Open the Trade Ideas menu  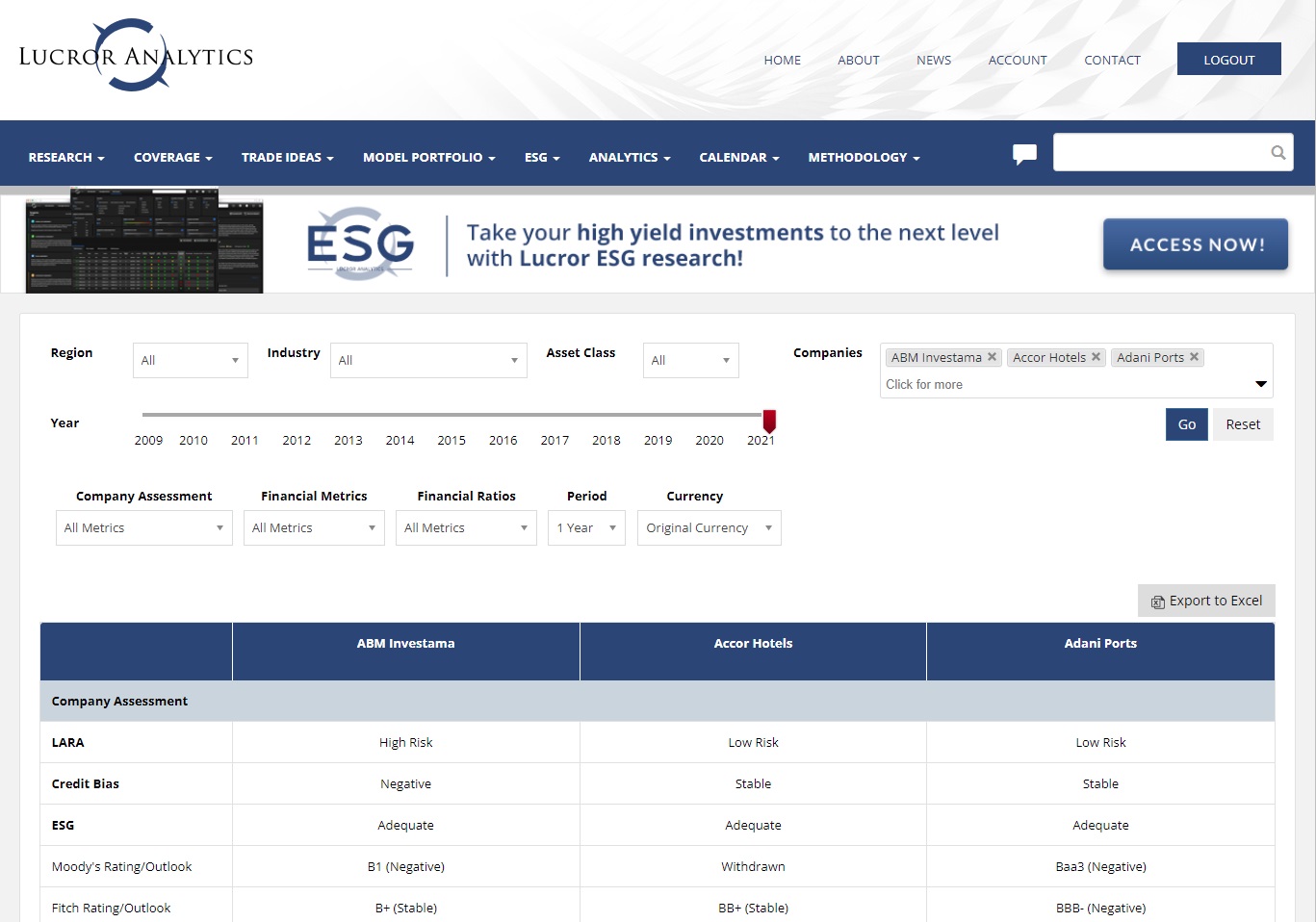pyautogui.click(x=288, y=157)
